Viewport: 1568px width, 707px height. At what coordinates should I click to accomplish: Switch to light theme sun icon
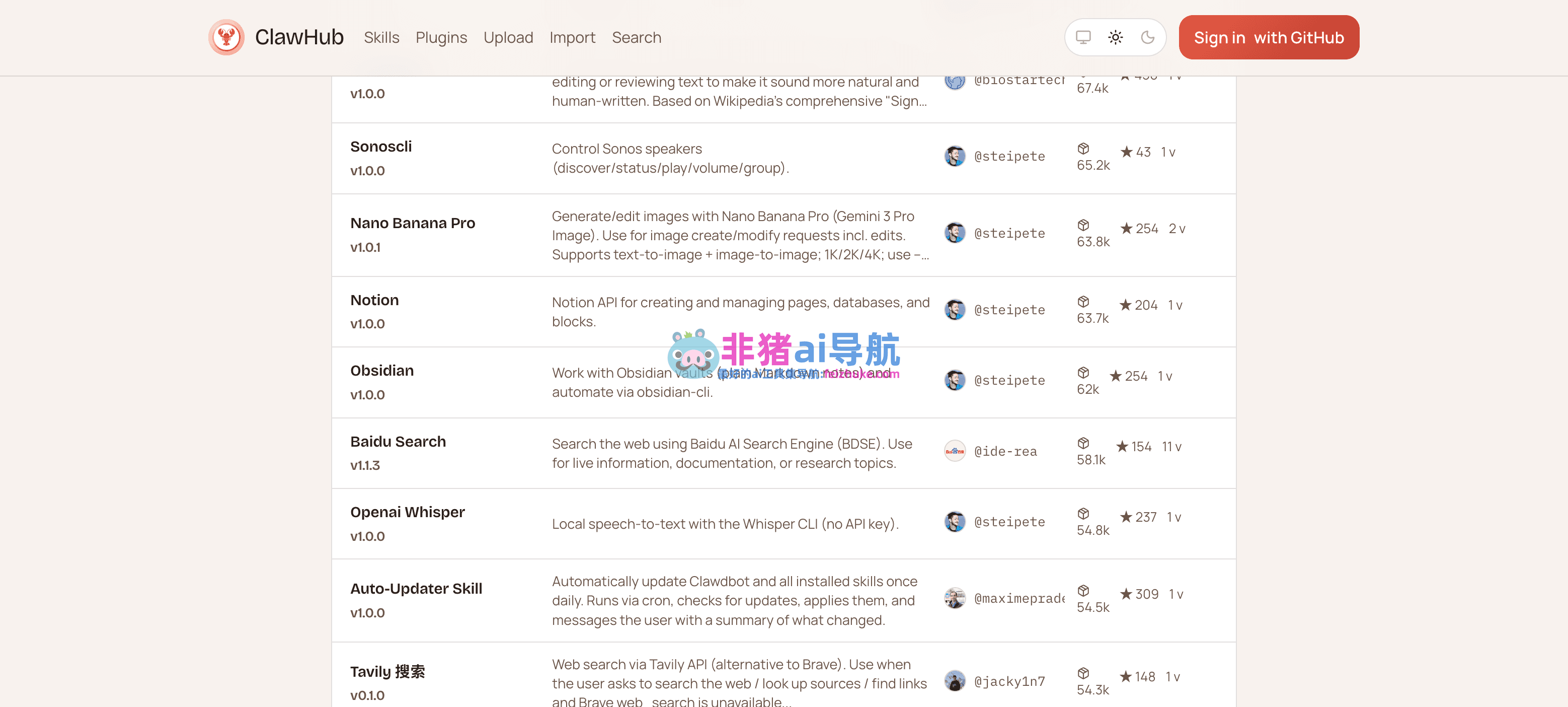point(1115,37)
